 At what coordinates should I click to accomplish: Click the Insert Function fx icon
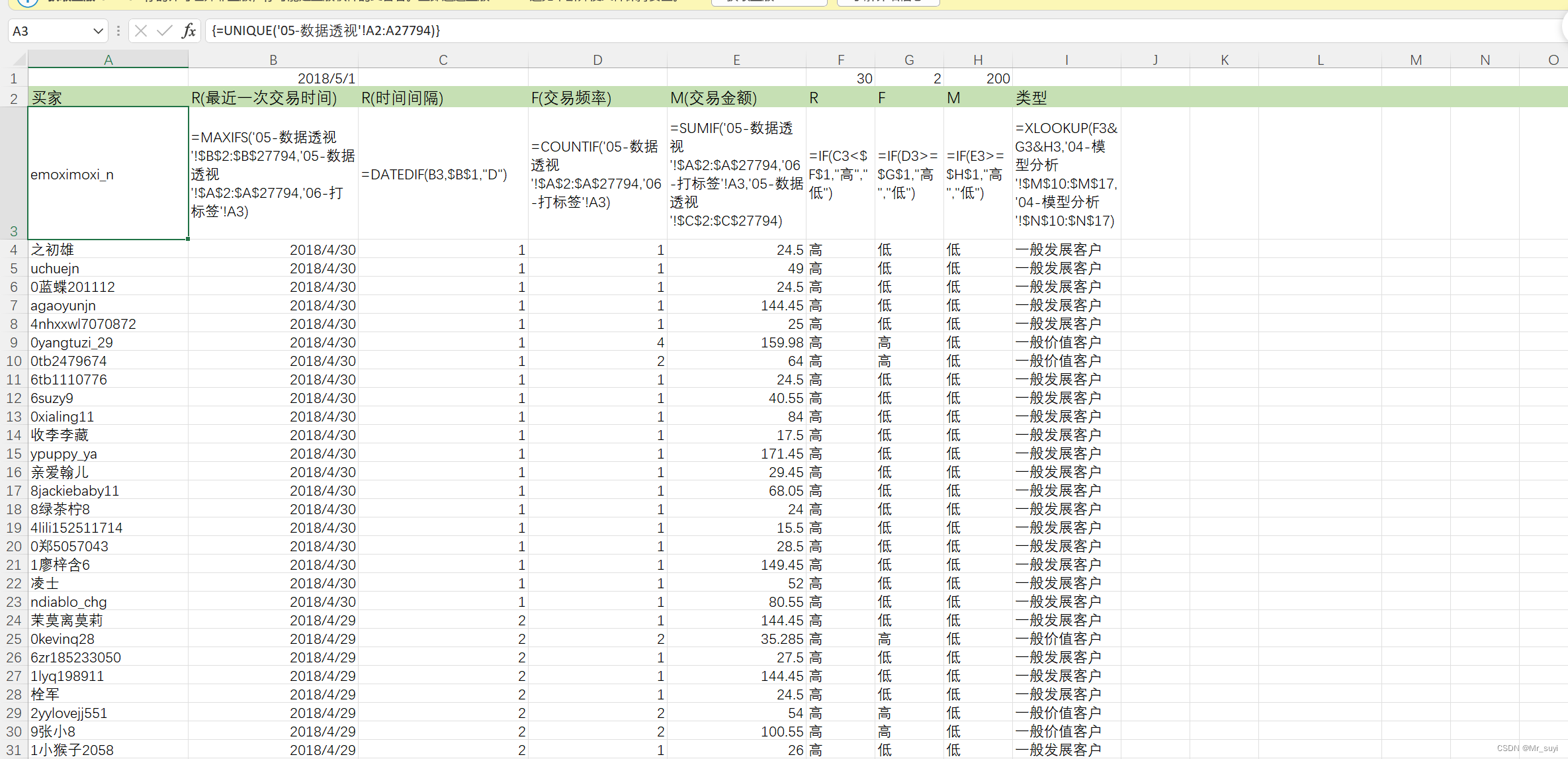189,30
